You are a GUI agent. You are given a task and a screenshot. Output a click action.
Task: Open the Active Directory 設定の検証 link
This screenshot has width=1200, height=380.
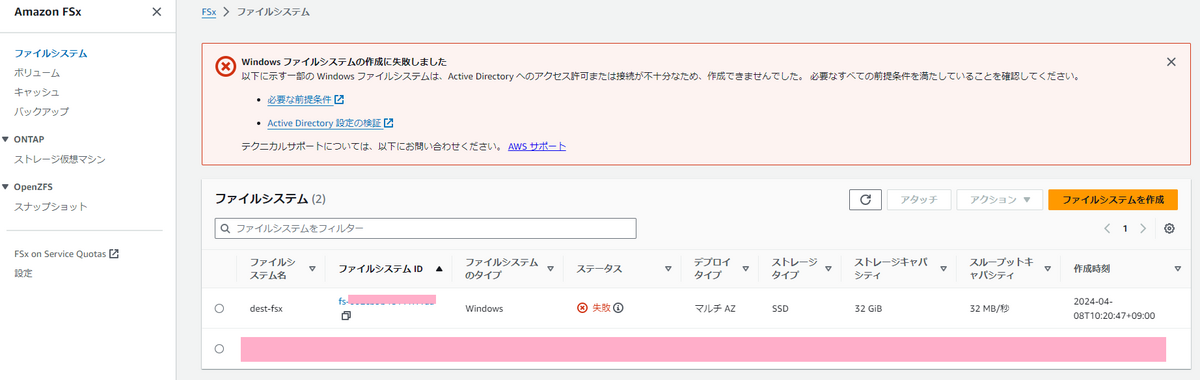[324, 123]
